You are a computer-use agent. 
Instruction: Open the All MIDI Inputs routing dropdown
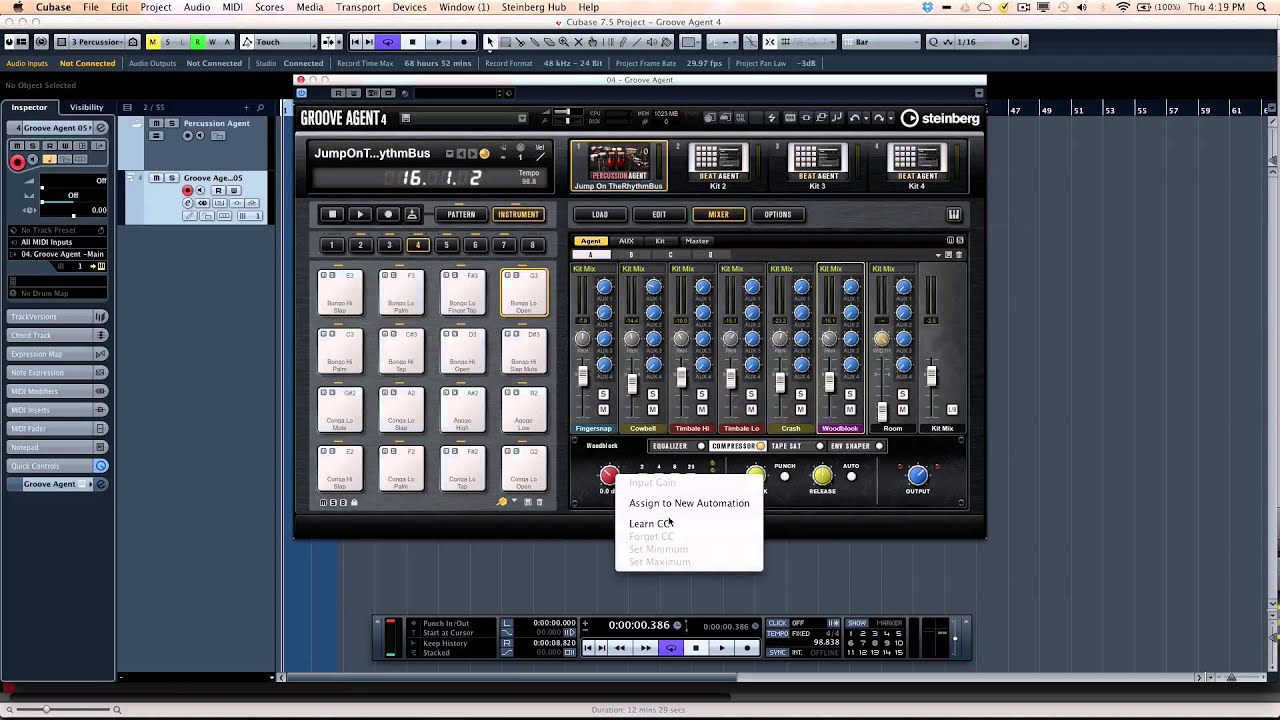tap(60, 242)
